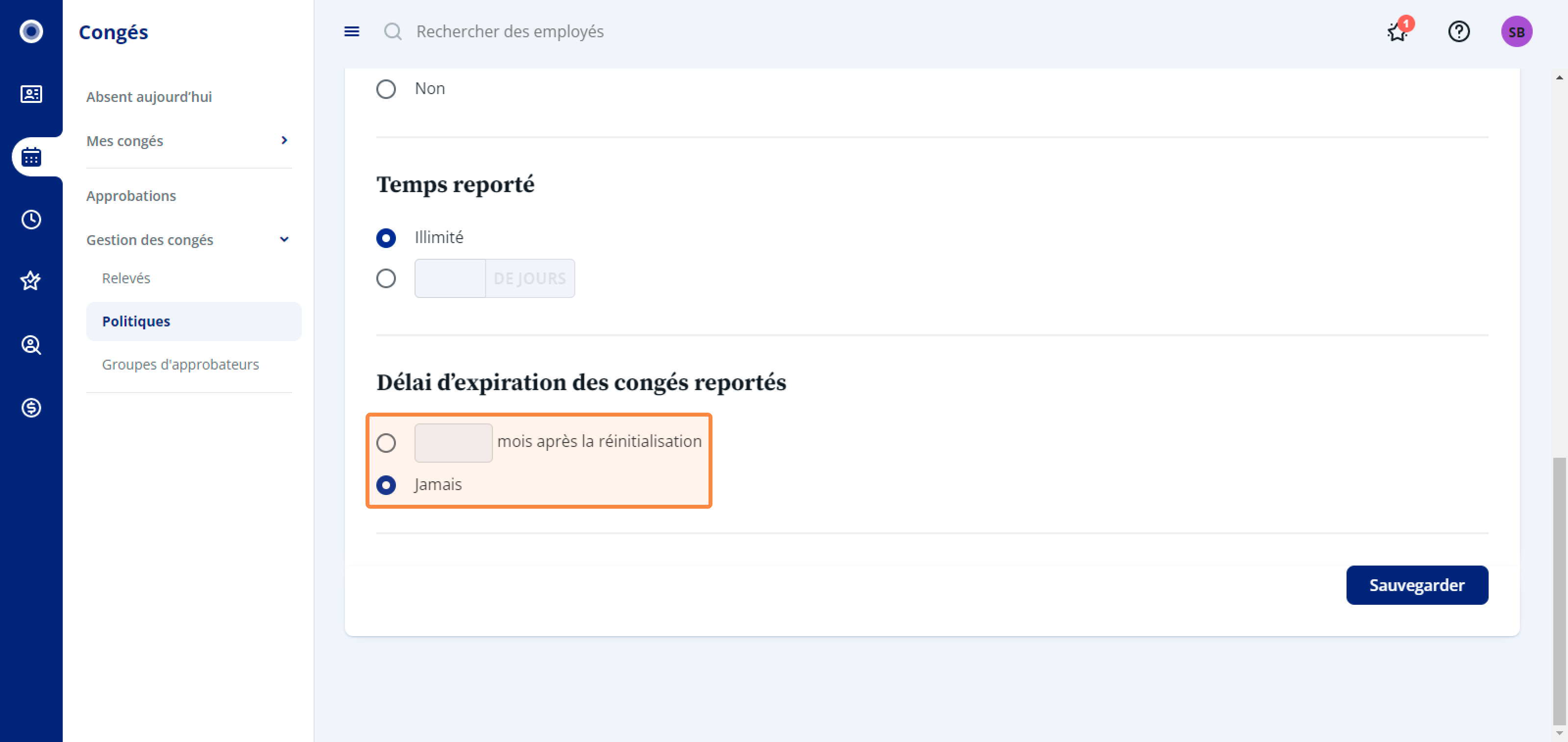Viewport: 1568px width, 742px height.
Task: Open the payroll dollar icon in the sidebar
Action: 31,407
